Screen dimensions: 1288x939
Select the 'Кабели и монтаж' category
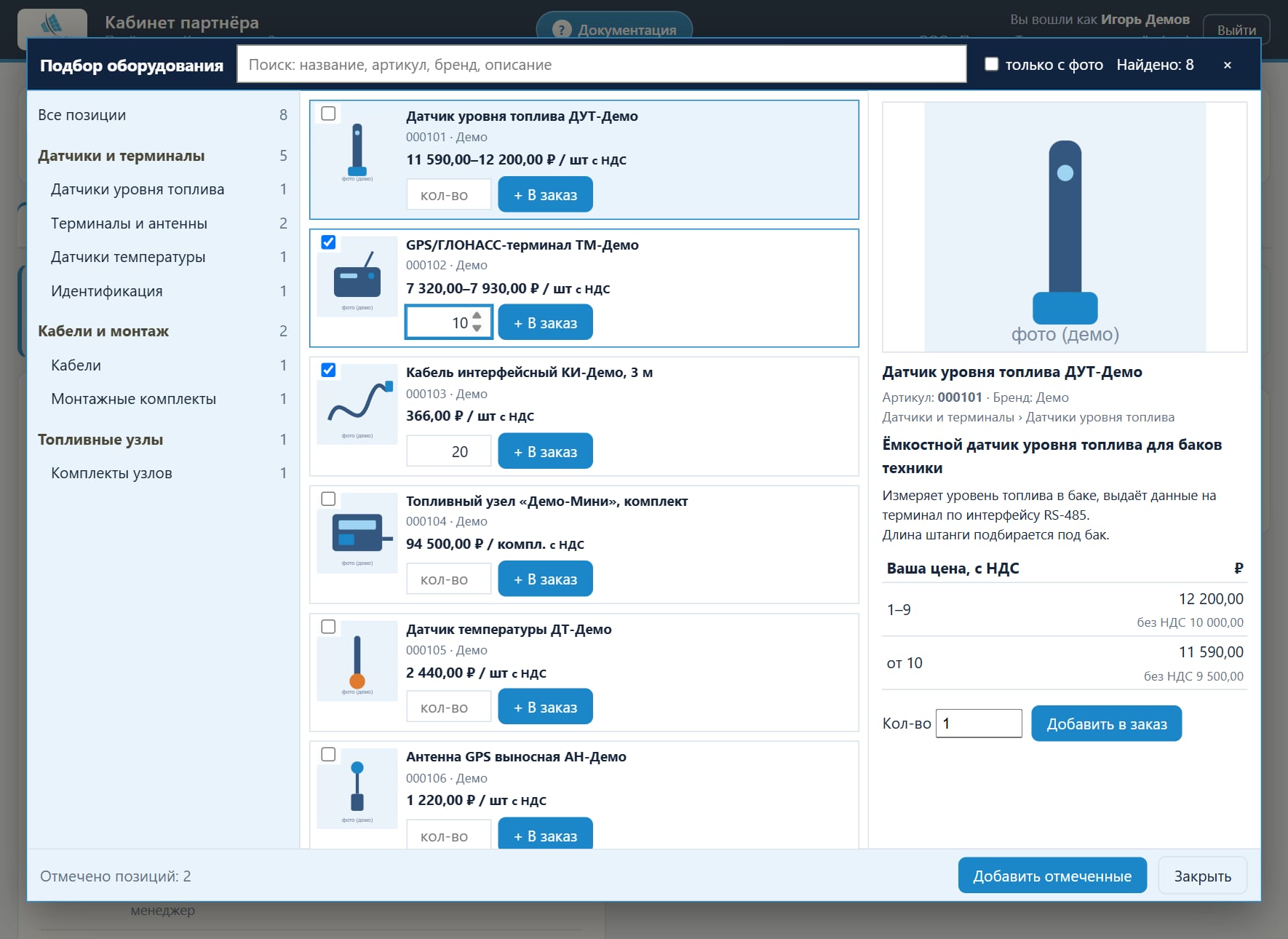(x=163, y=331)
